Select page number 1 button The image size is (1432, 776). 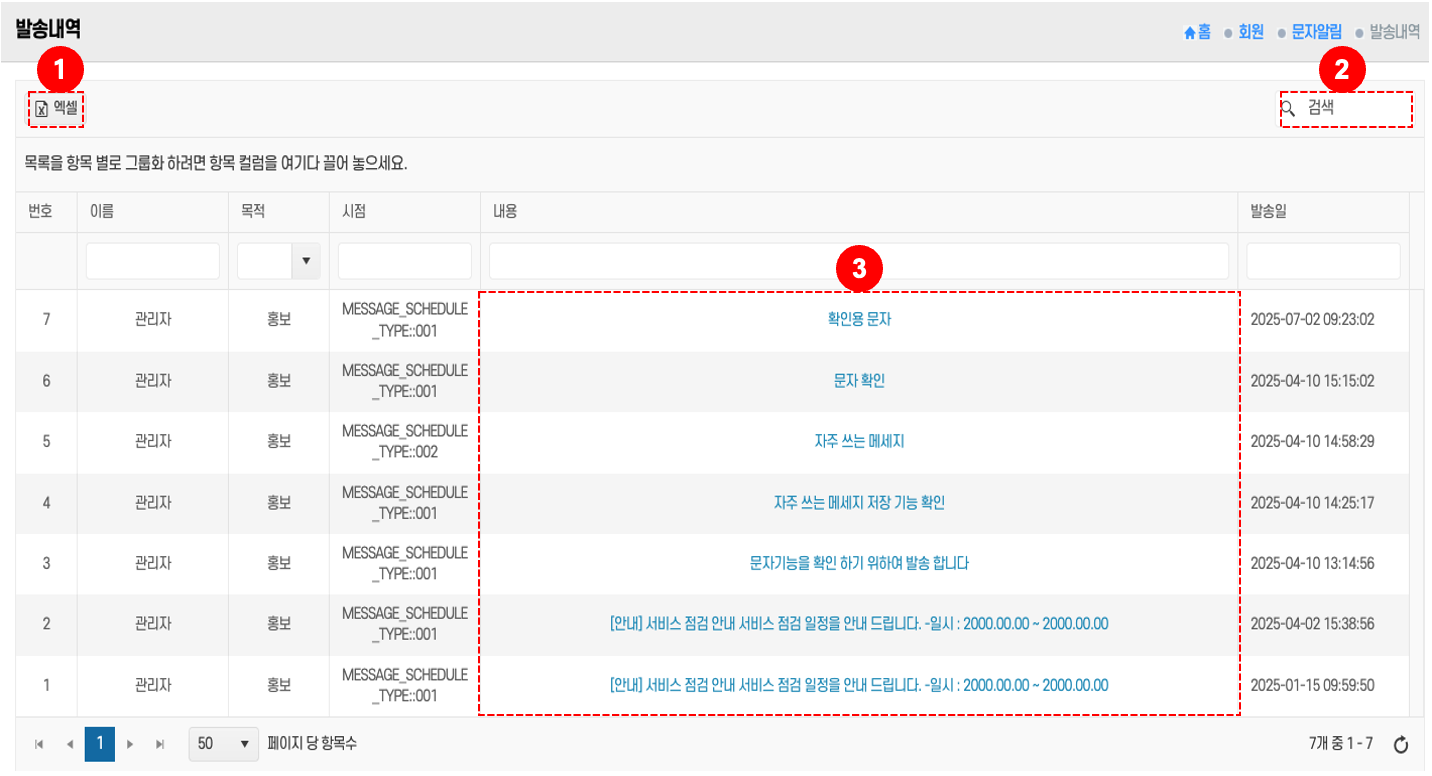click(100, 744)
